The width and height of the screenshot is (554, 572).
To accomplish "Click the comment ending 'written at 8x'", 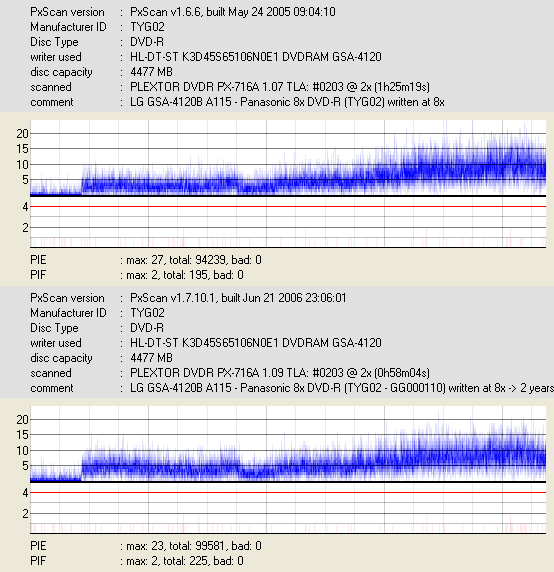I will 287,102.
